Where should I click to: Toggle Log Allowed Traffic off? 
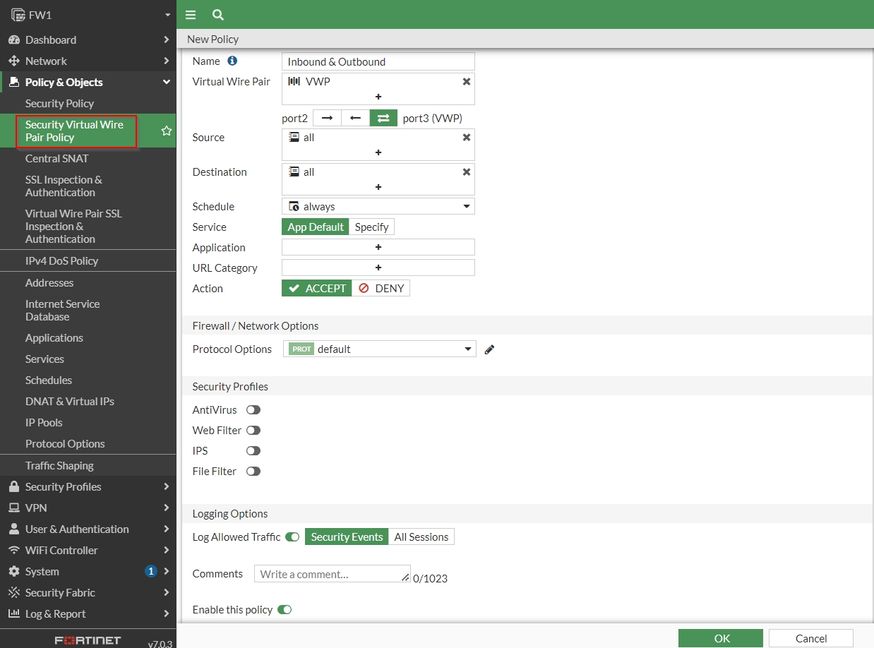coord(292,537)
